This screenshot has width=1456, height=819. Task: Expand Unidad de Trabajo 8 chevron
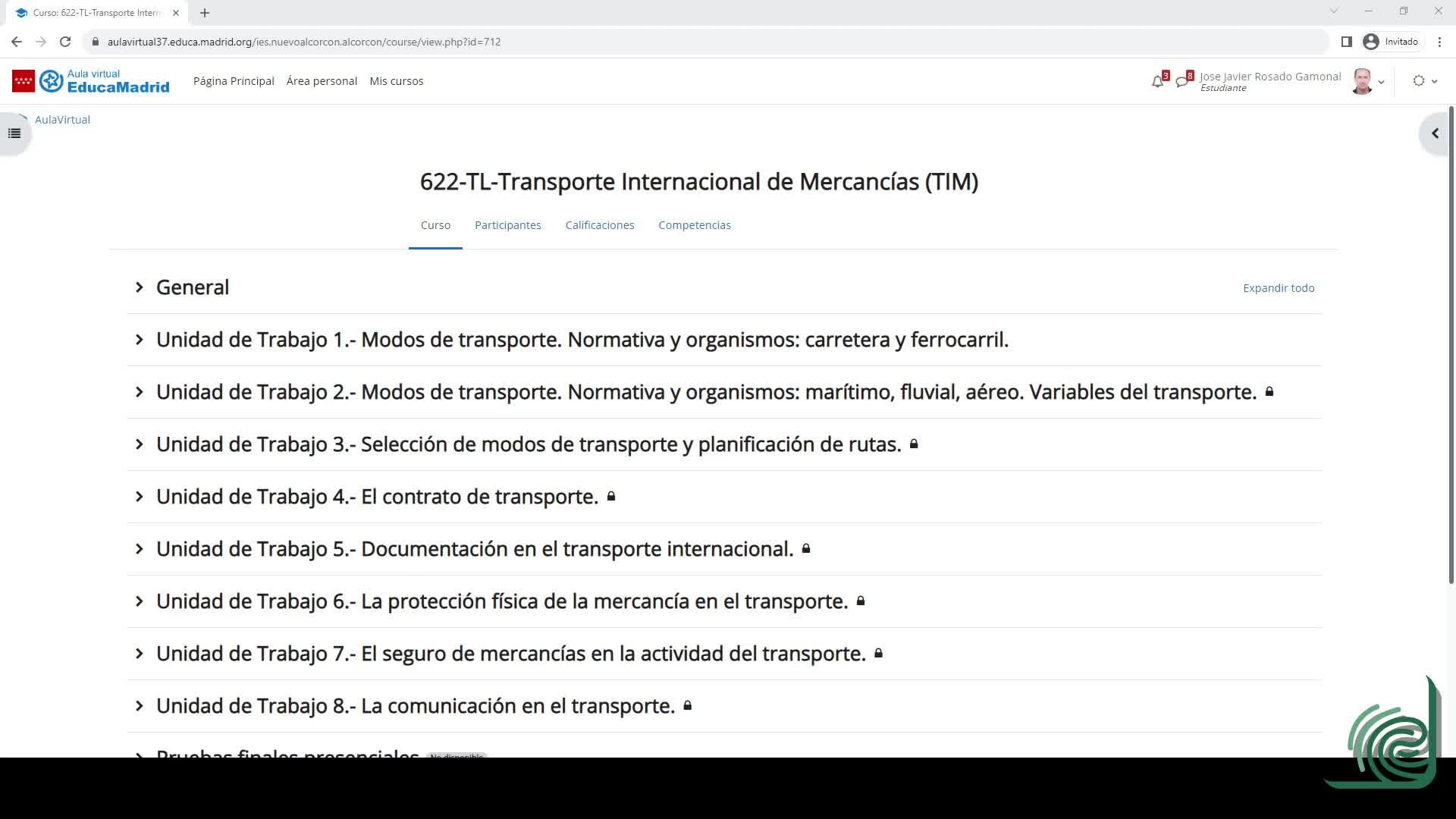[140, 706]
